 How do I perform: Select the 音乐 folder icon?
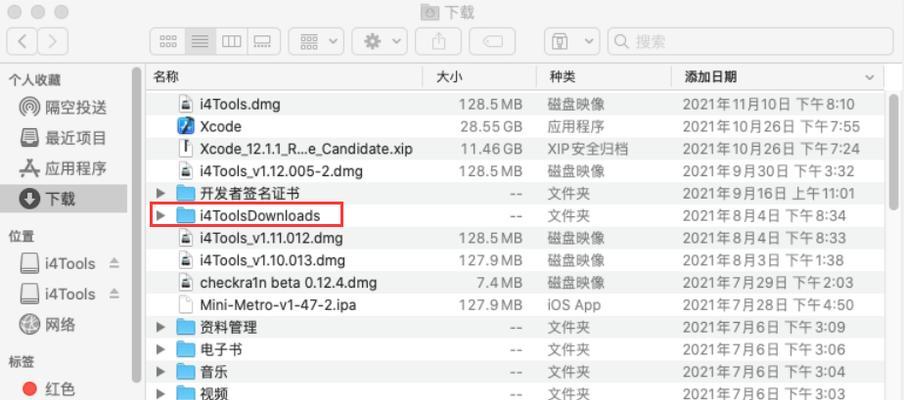tap(186, 372)
